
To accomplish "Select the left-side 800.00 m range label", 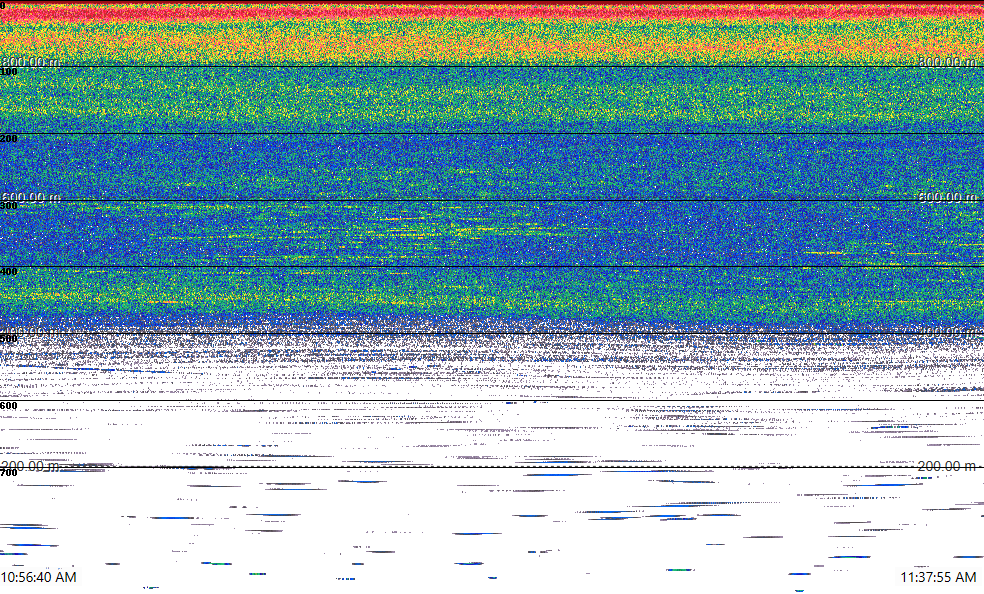I will tap(31, 62).
